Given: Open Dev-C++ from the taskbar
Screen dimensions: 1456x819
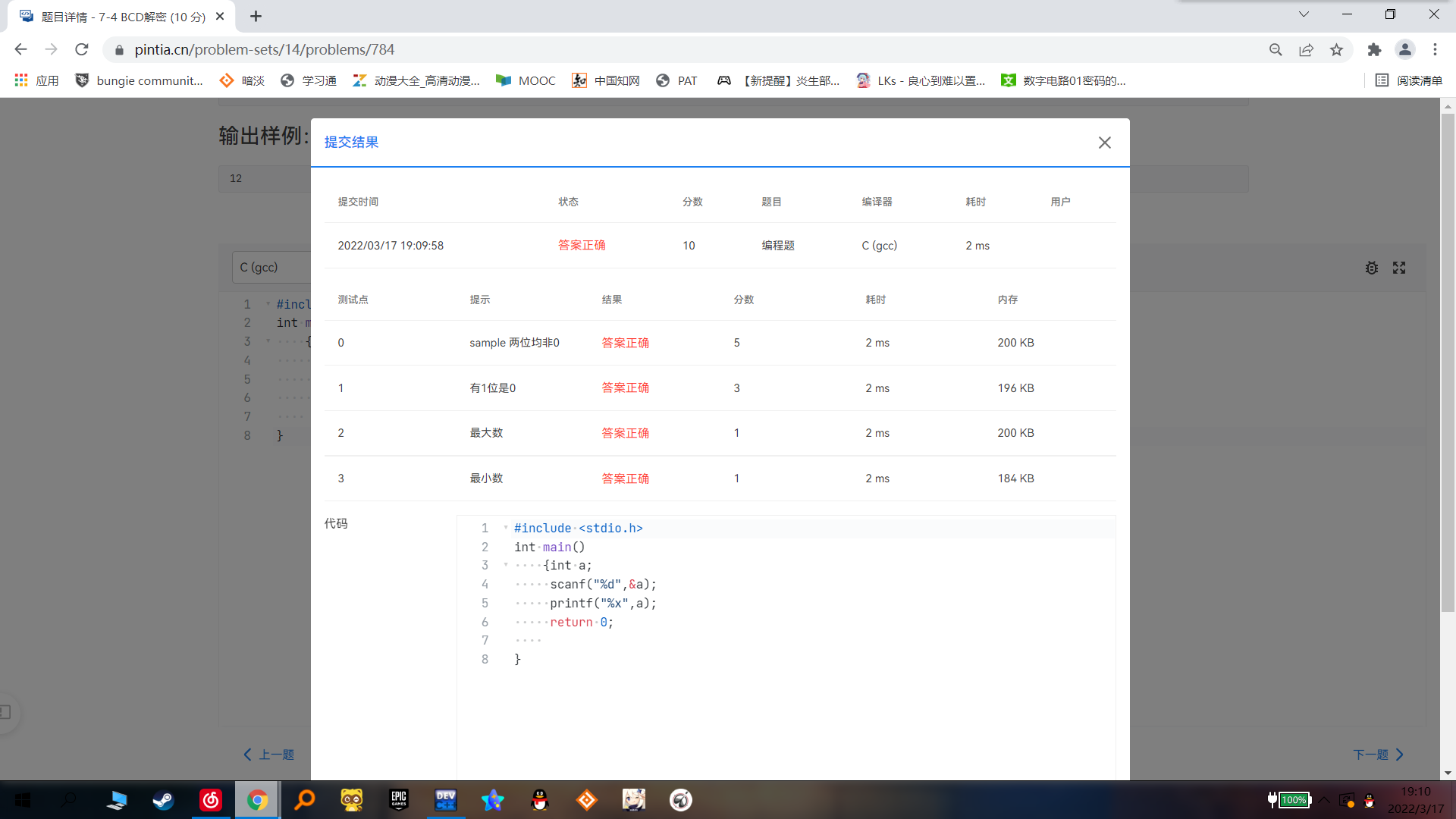Looking at the screenshot, I should click(445, 800).
